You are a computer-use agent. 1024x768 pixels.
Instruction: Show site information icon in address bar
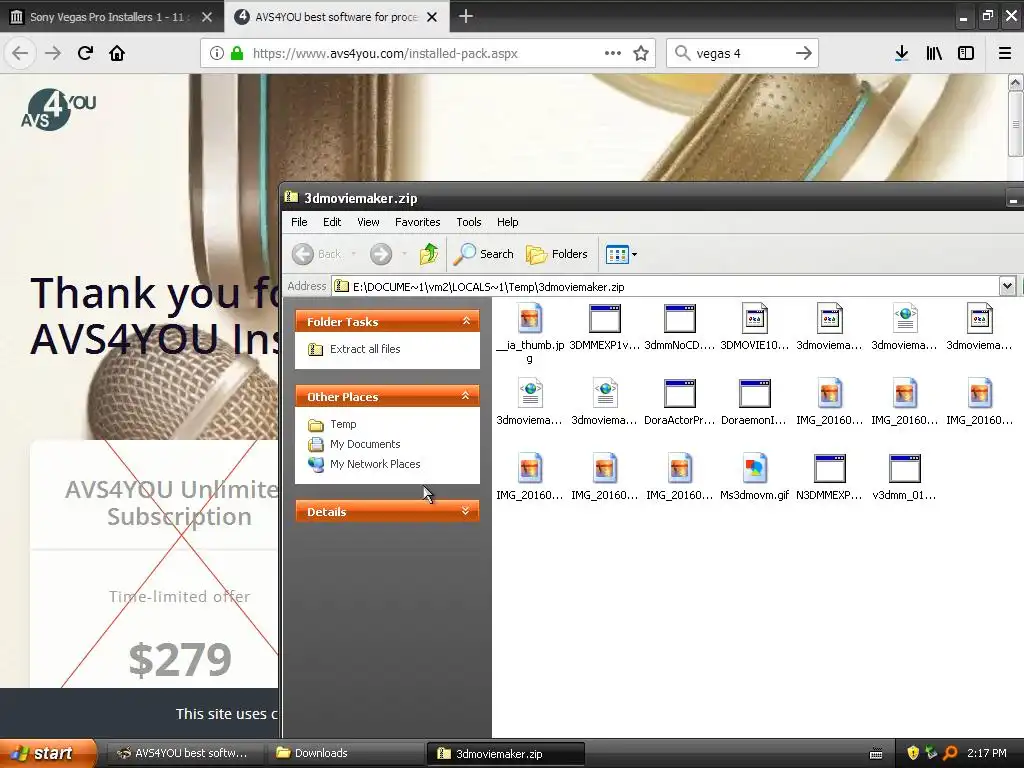tap(217, 53)
